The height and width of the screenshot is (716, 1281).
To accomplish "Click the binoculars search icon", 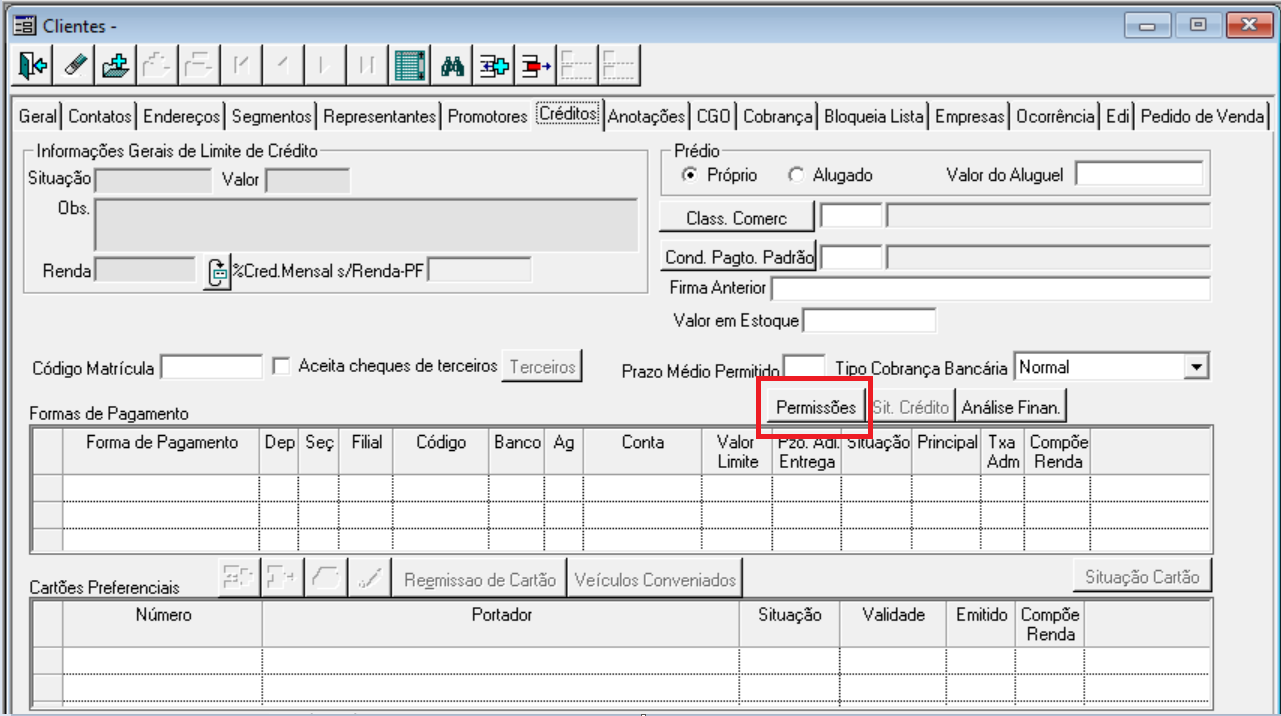I will (x=452, y=66).
